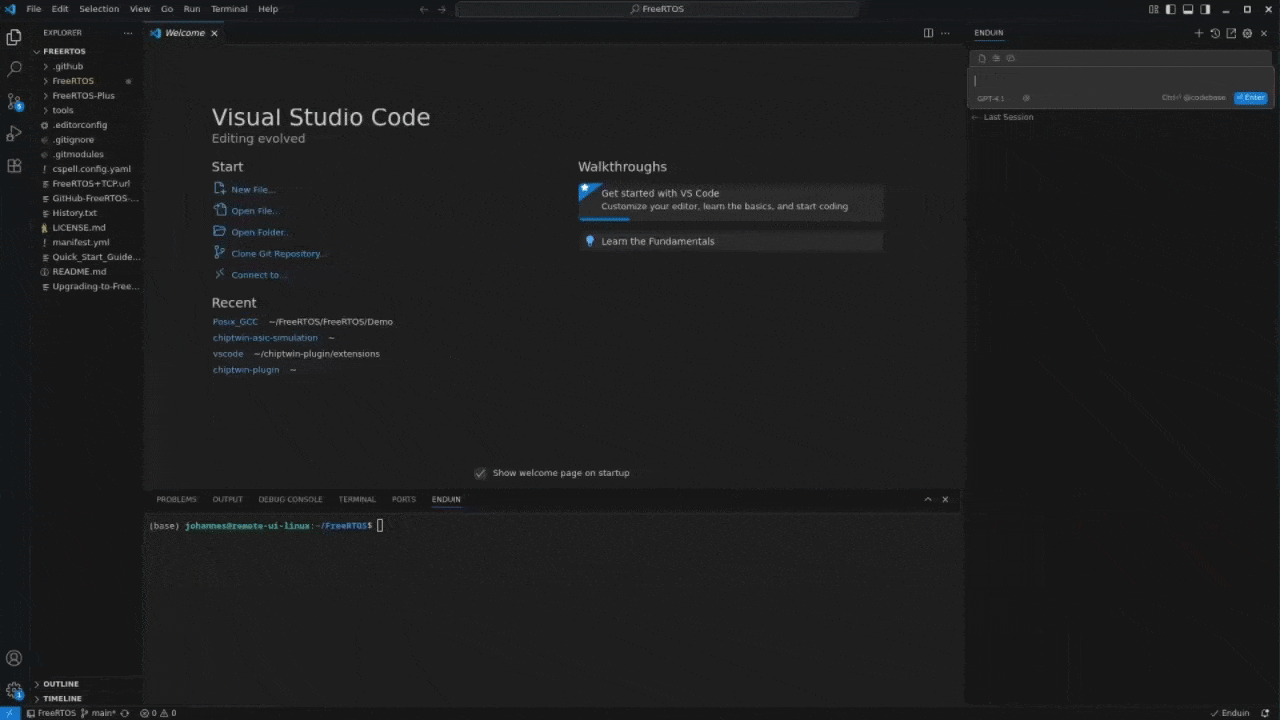Open README.md in explorer

[x=79, y=272]
